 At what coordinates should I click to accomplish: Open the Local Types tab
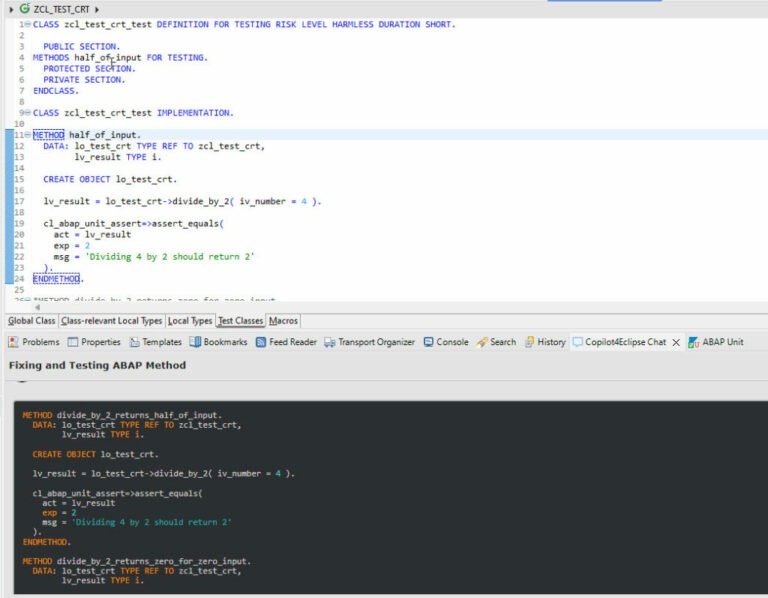[x=190, y=321]
